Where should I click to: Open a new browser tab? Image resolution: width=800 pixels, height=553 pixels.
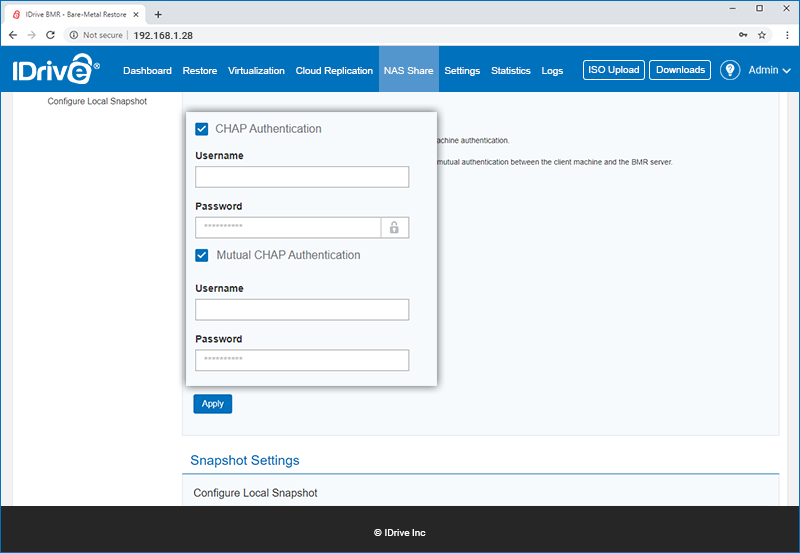[x=158, y=14]
